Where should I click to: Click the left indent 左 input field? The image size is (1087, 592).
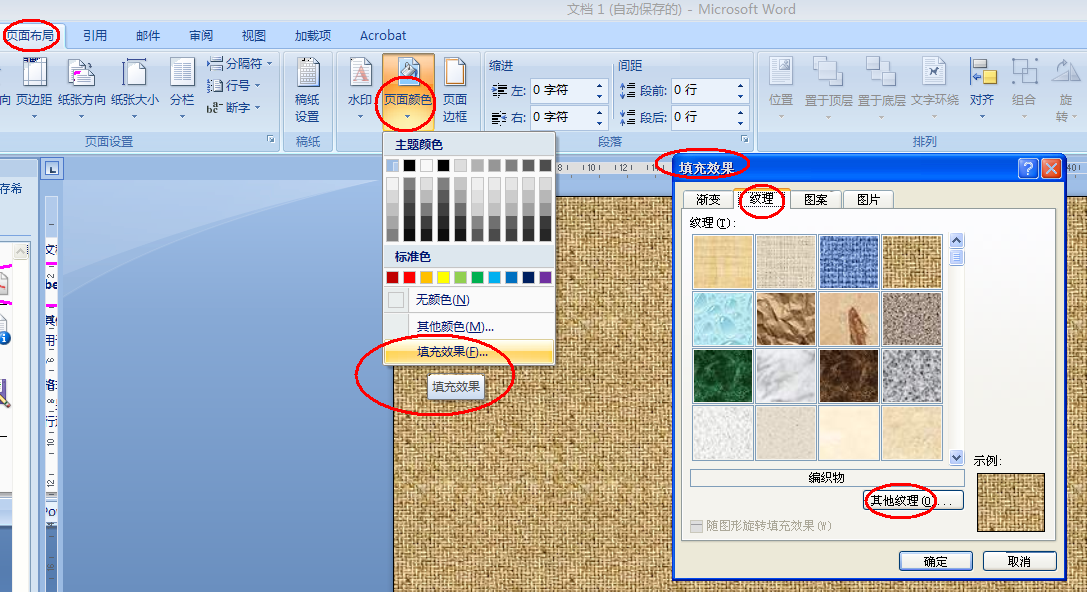pyautogui.click(x=562, y=90)
